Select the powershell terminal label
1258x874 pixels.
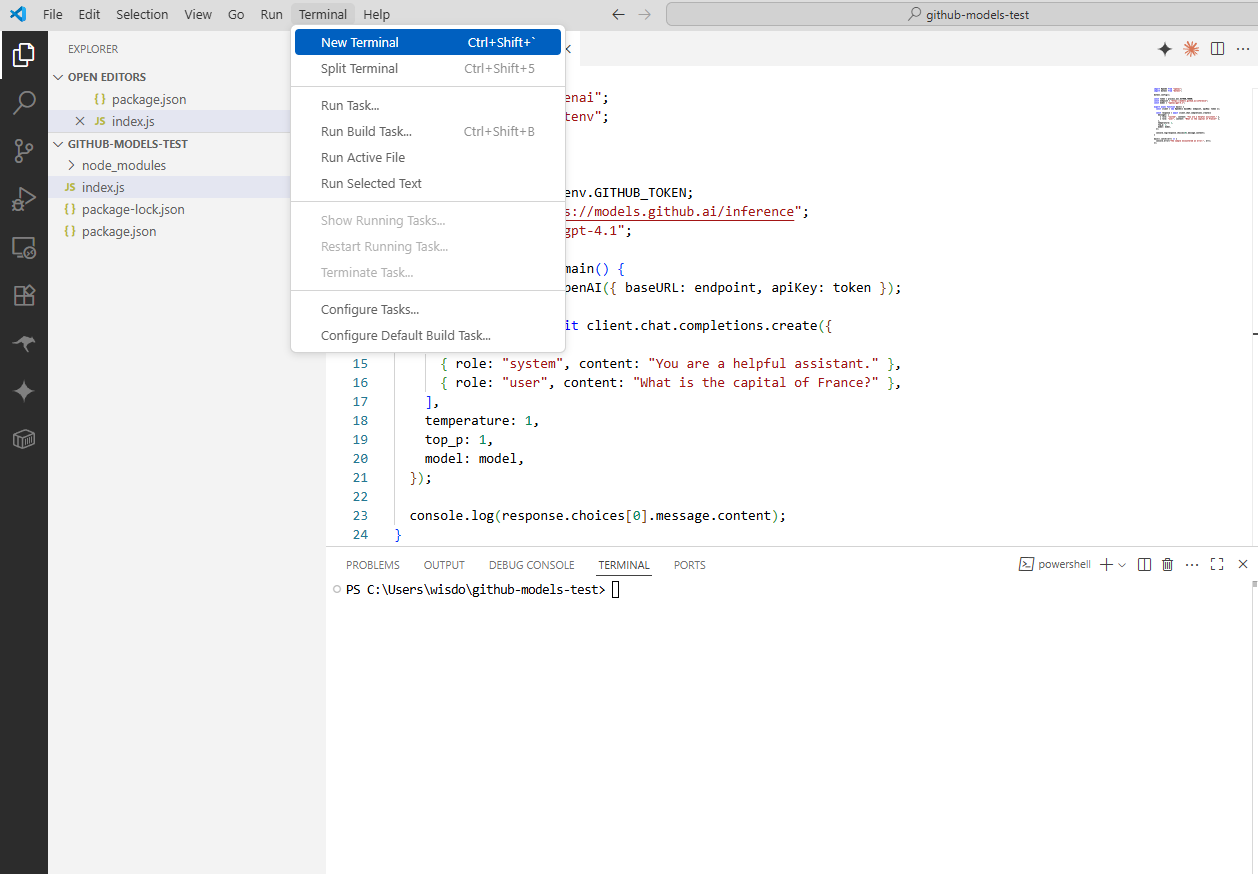click(x=1055, y=565)
